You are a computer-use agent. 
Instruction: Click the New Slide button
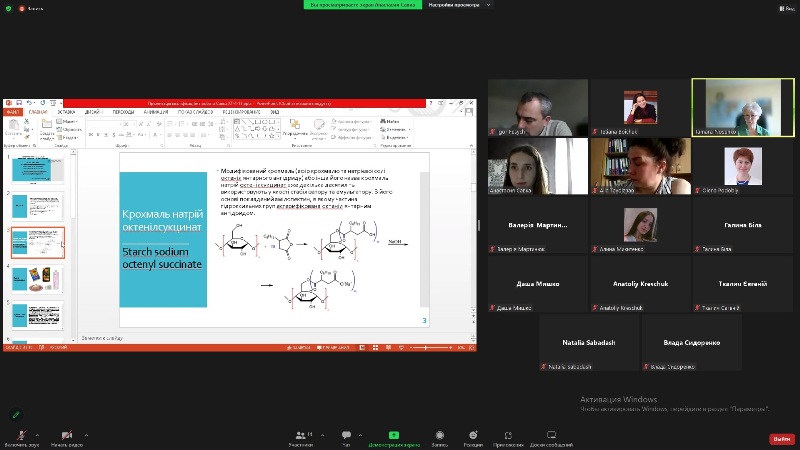point(47,130)
